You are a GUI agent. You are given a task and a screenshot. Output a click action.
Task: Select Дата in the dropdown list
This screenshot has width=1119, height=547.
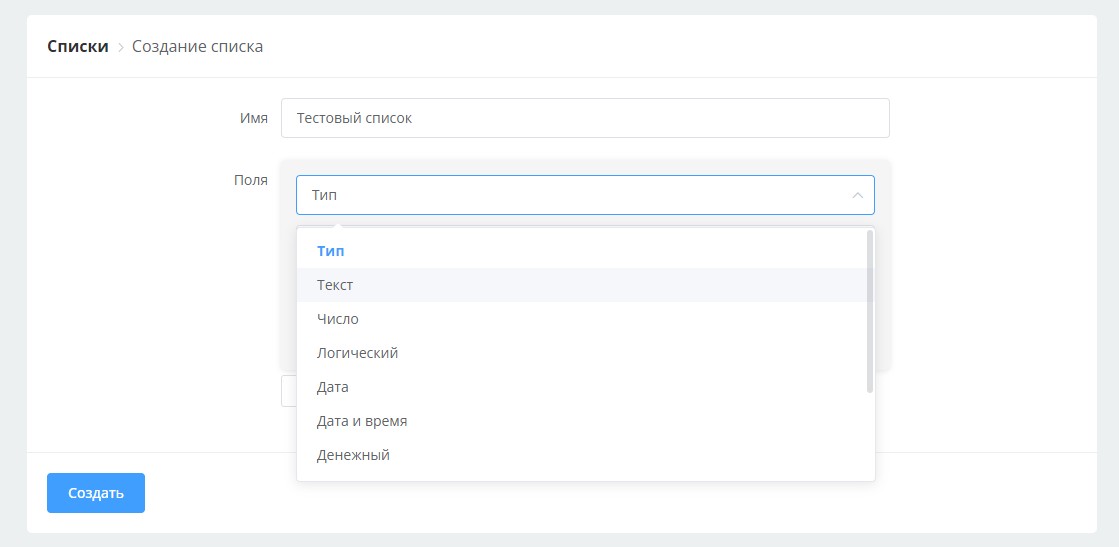(332, 387)
